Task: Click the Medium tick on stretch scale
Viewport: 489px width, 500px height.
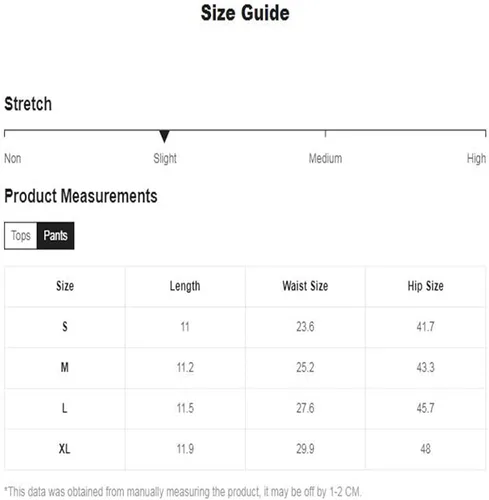Action: [325, 133]
